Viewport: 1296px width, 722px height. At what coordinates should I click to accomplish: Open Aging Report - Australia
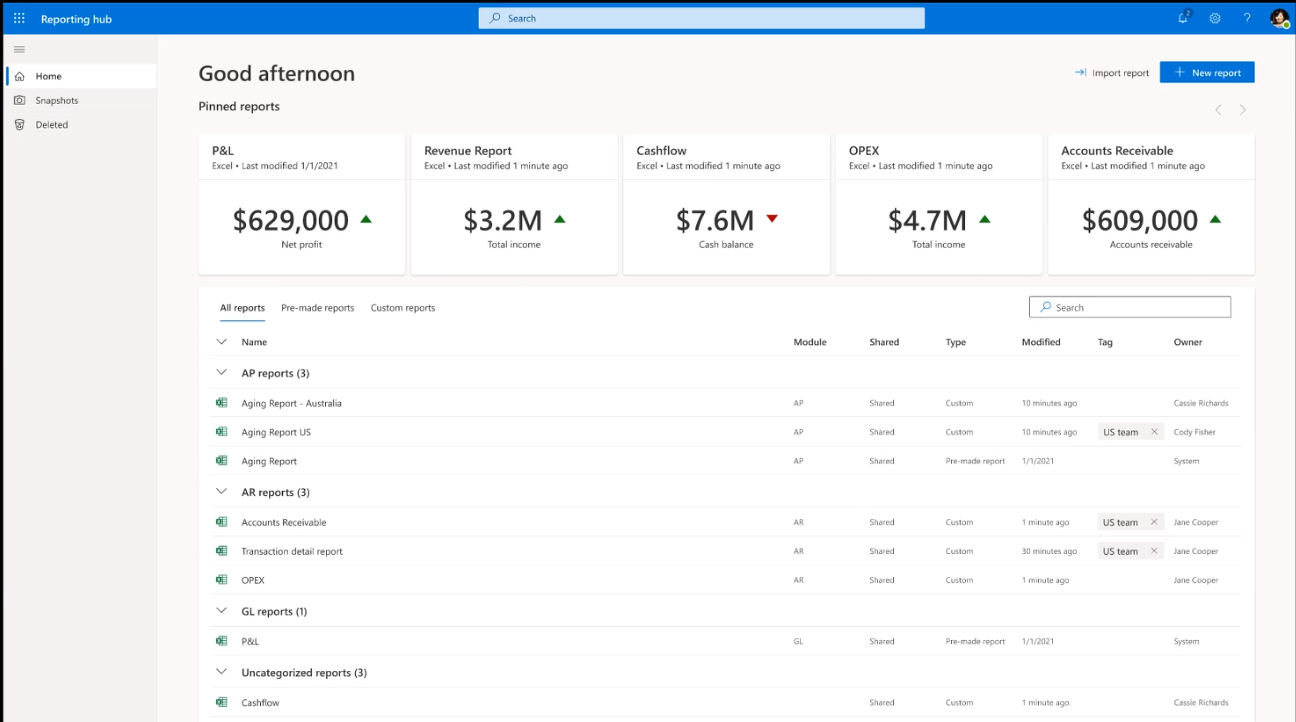pos(291,403)
